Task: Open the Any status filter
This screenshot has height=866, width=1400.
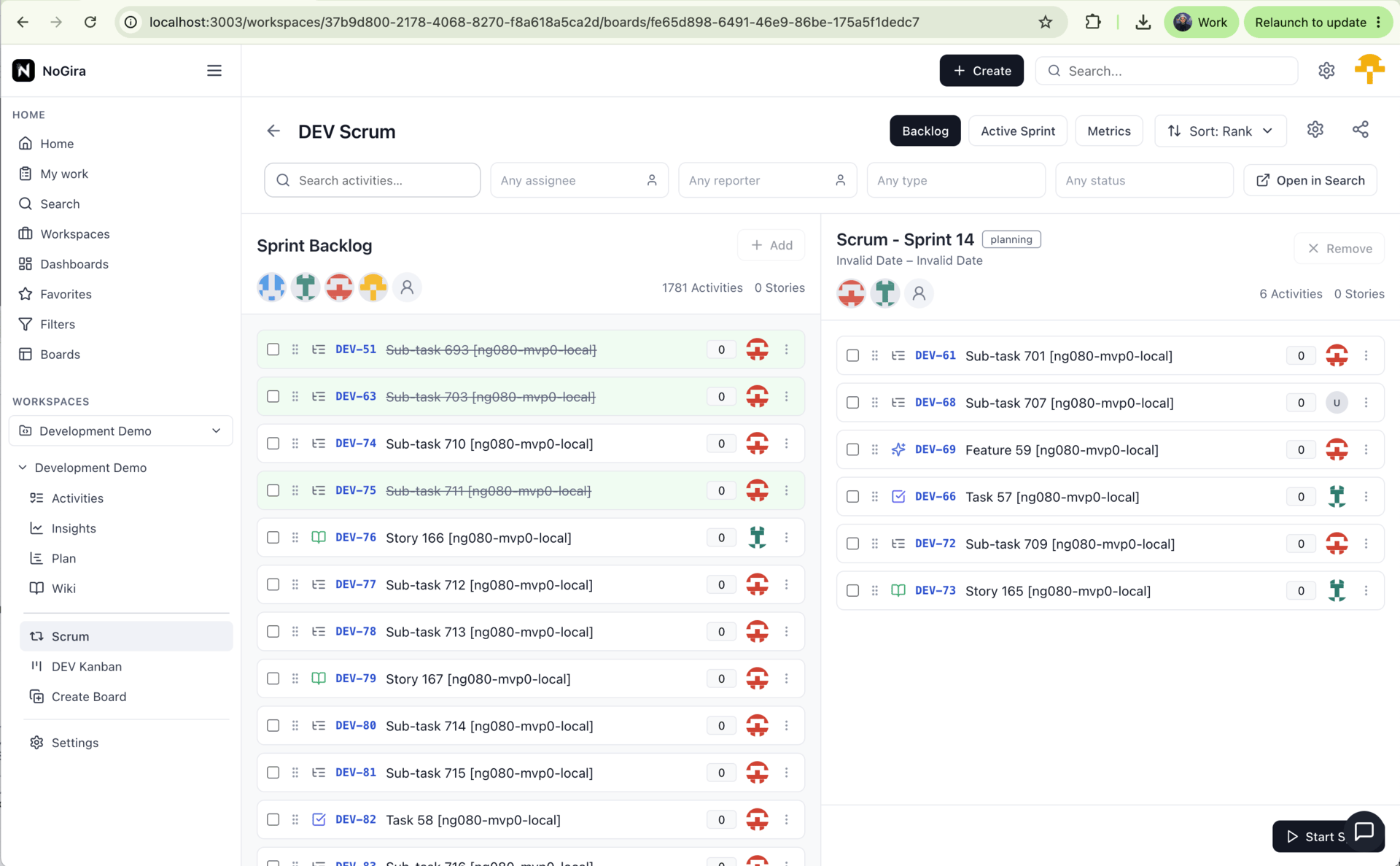Action: 1144,180
